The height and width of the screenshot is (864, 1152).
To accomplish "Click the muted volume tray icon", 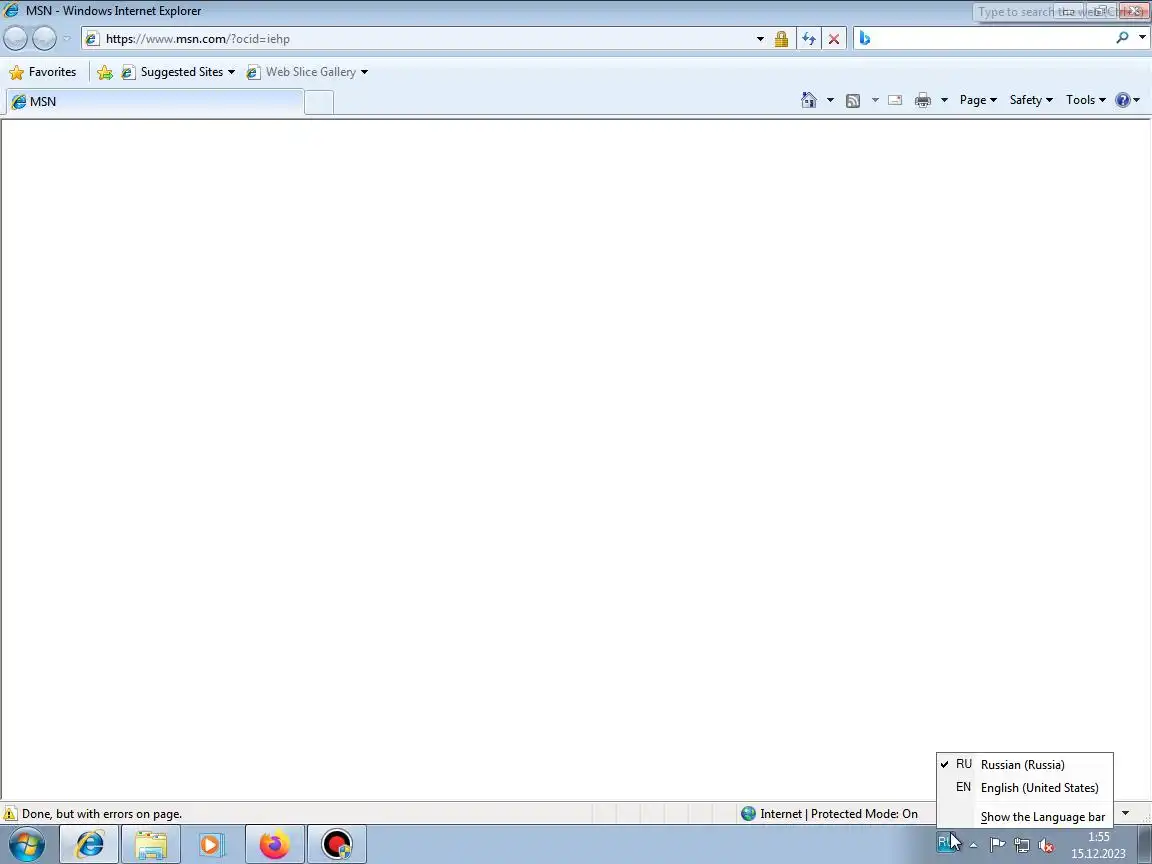I will pos(1045,846).
